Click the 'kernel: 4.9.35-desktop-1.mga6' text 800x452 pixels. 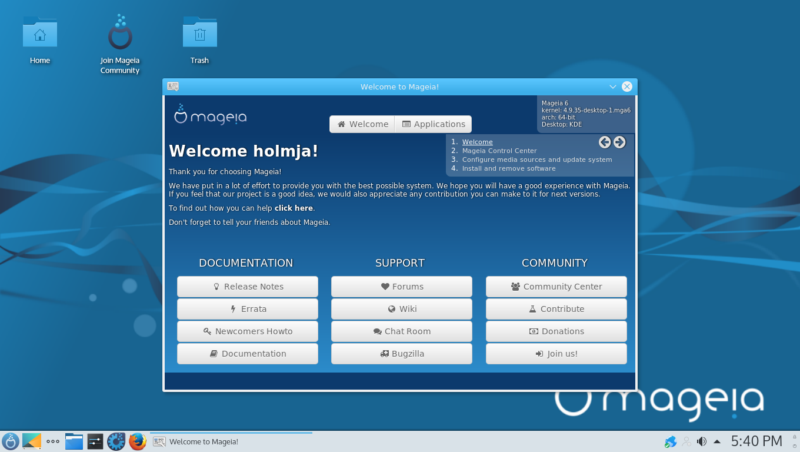586,110
